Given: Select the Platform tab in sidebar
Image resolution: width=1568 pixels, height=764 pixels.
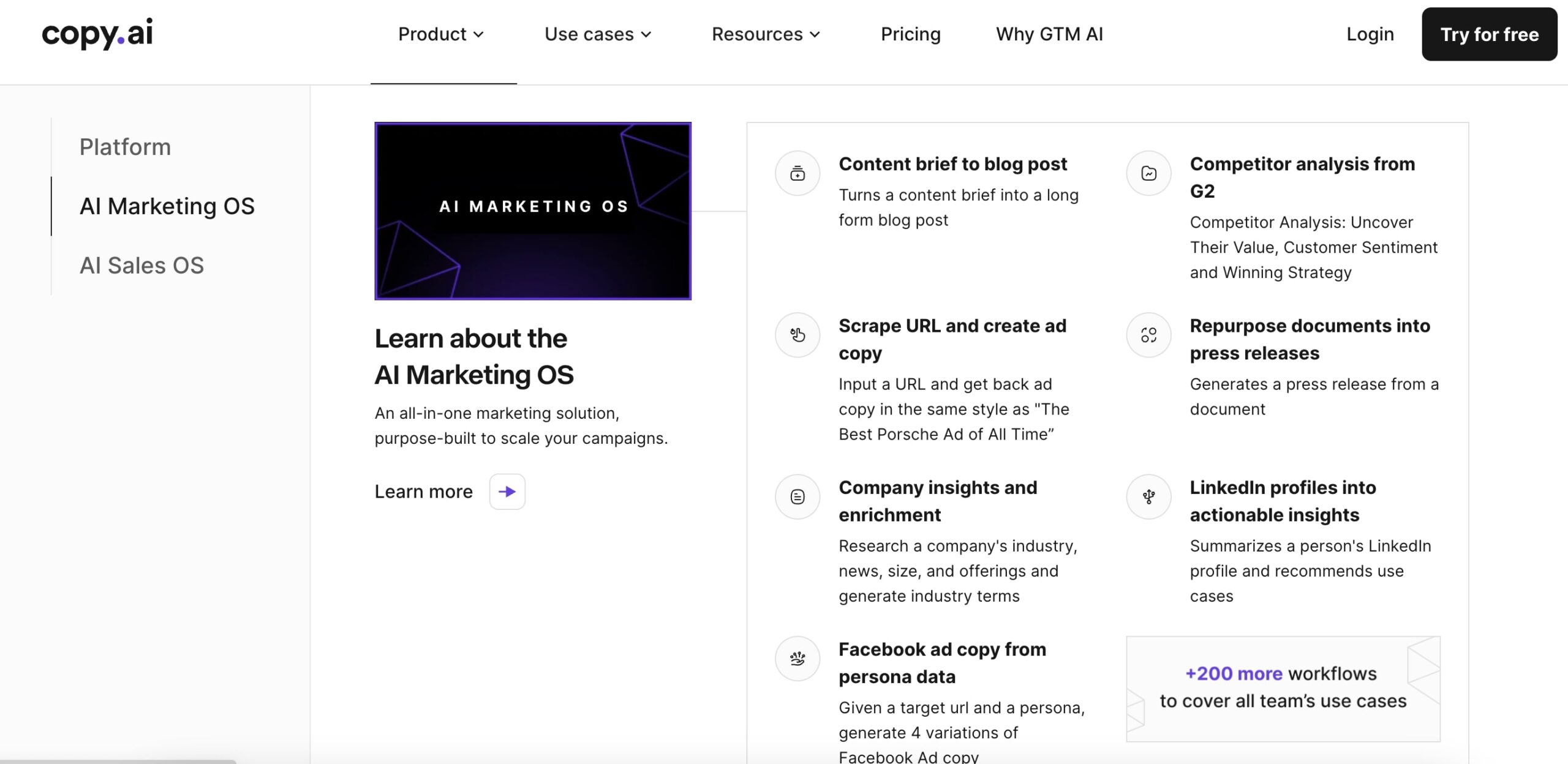Looking at the screenshot, I should [x=125, y=147].
